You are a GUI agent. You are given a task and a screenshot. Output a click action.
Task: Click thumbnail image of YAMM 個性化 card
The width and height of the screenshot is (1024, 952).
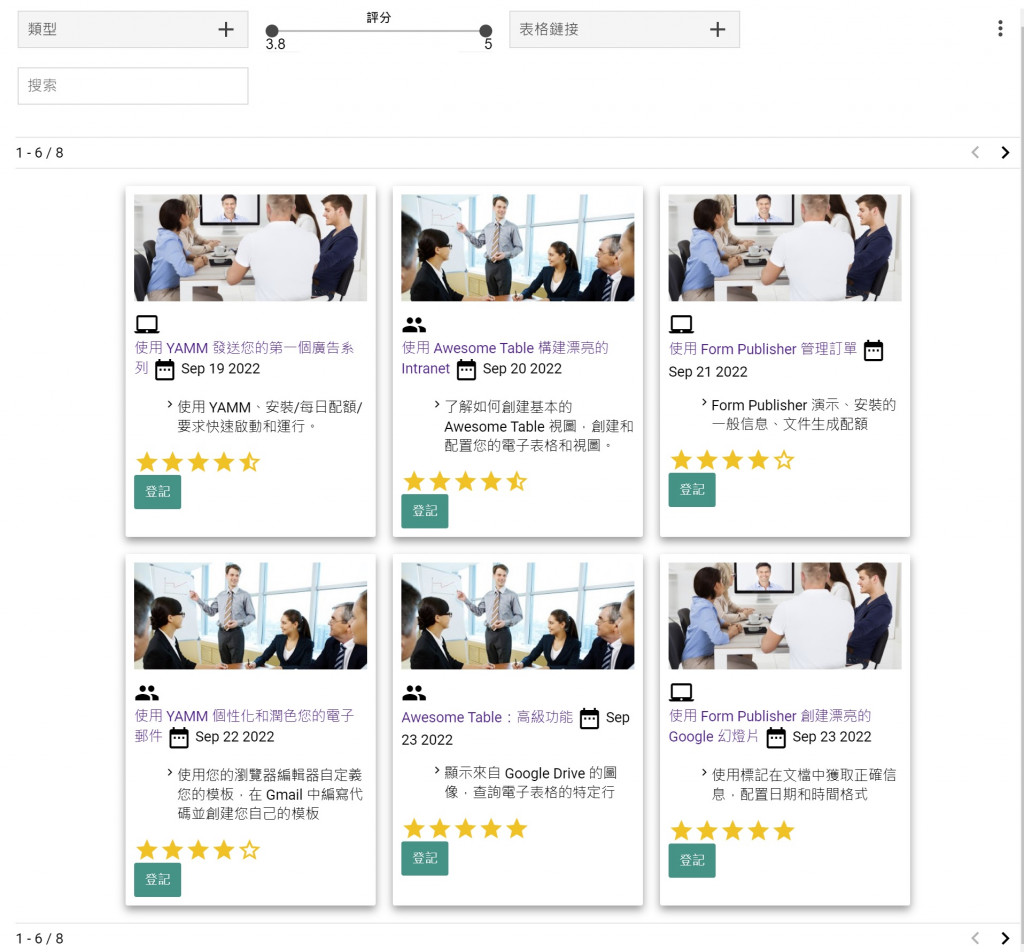coord(251,616)
